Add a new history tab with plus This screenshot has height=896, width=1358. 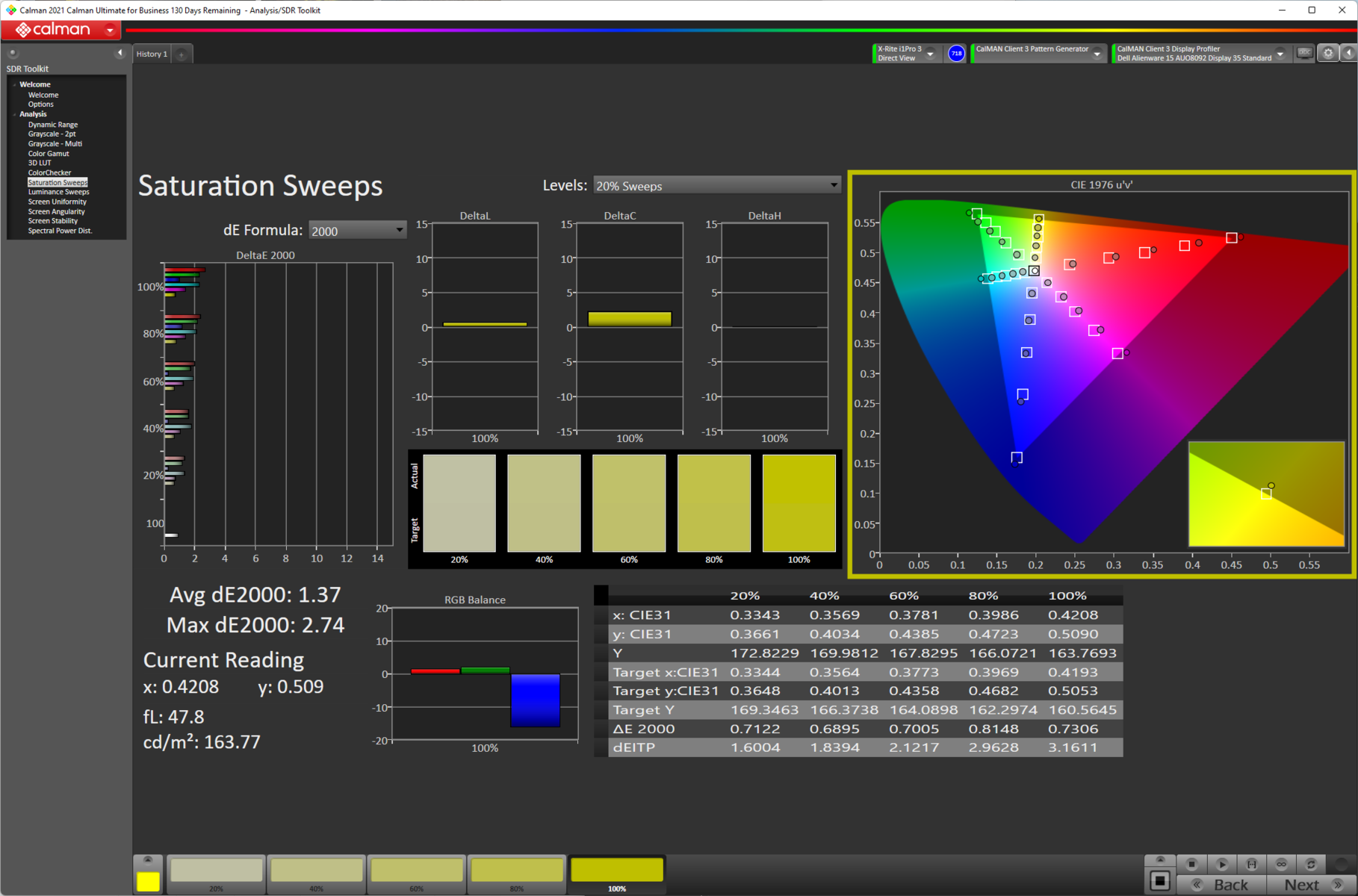click(182, 54)
